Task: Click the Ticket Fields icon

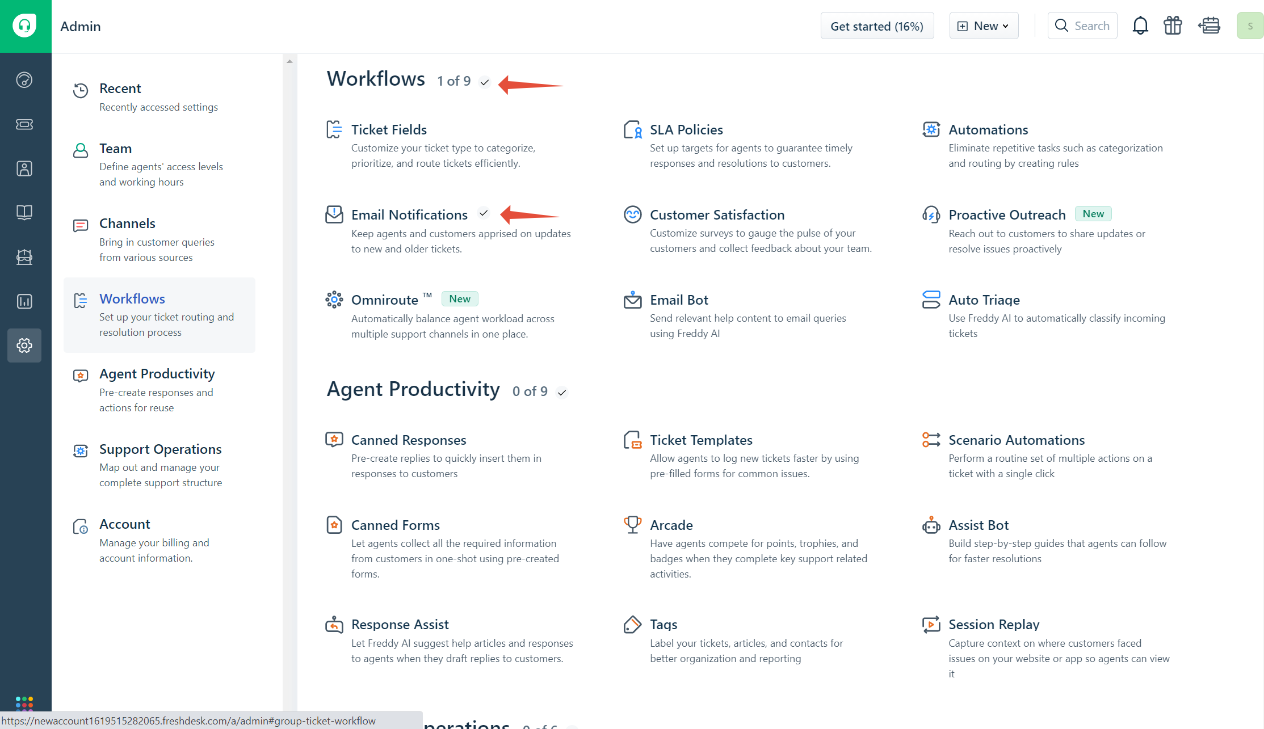Action: [x=335, y=130]
